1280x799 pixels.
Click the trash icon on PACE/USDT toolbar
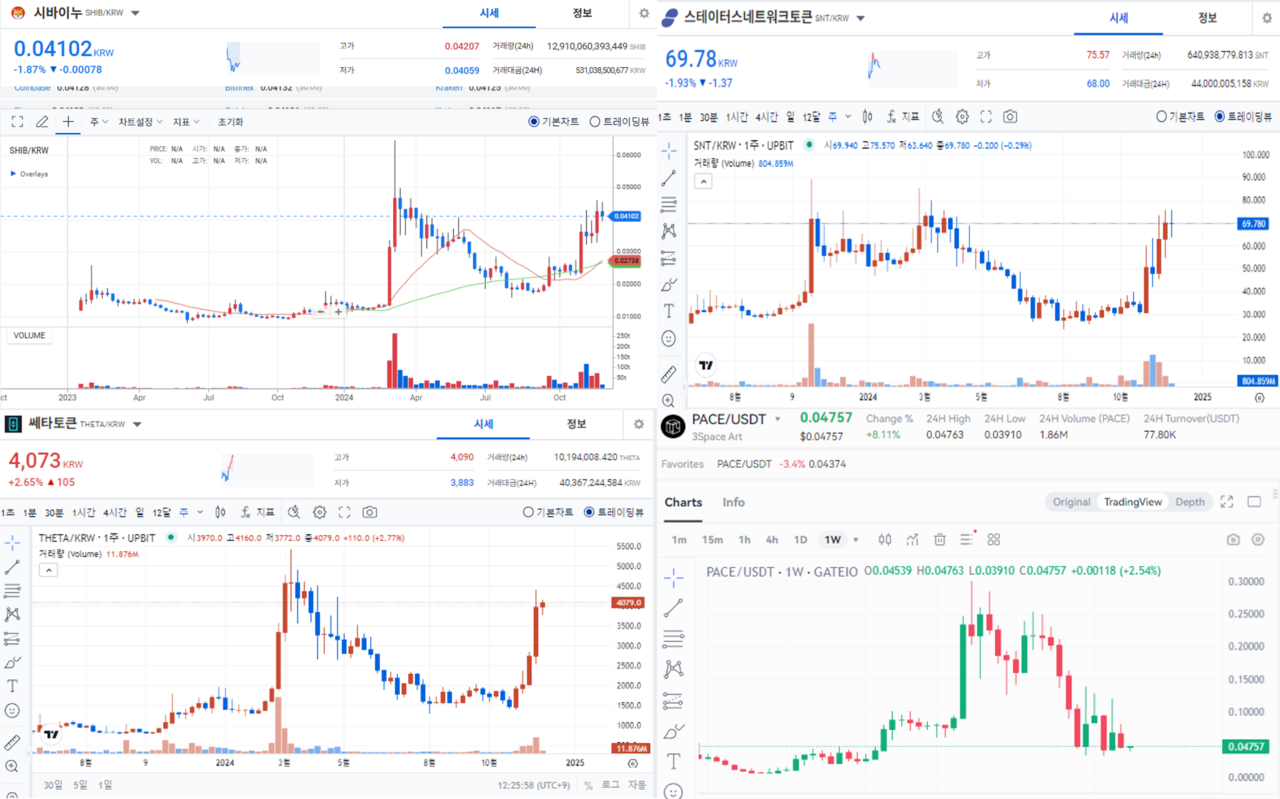(940, 540)
